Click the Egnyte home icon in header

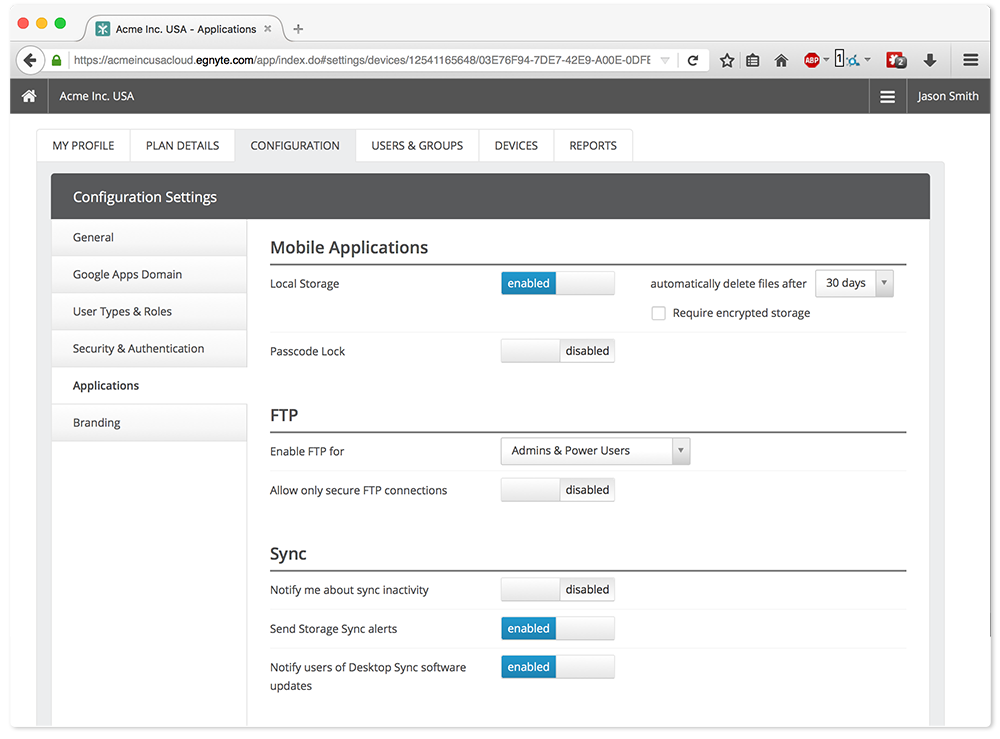(29, 96)
